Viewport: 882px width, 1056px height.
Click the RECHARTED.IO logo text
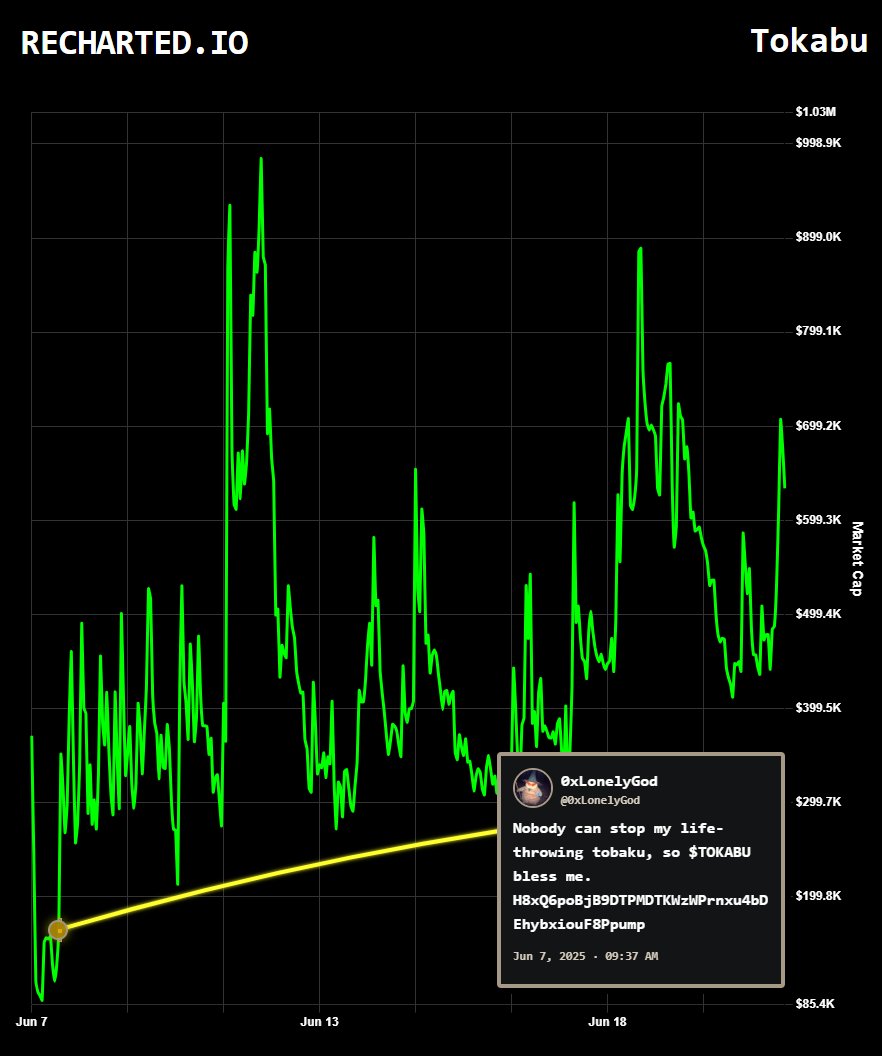tap(135, 42)
